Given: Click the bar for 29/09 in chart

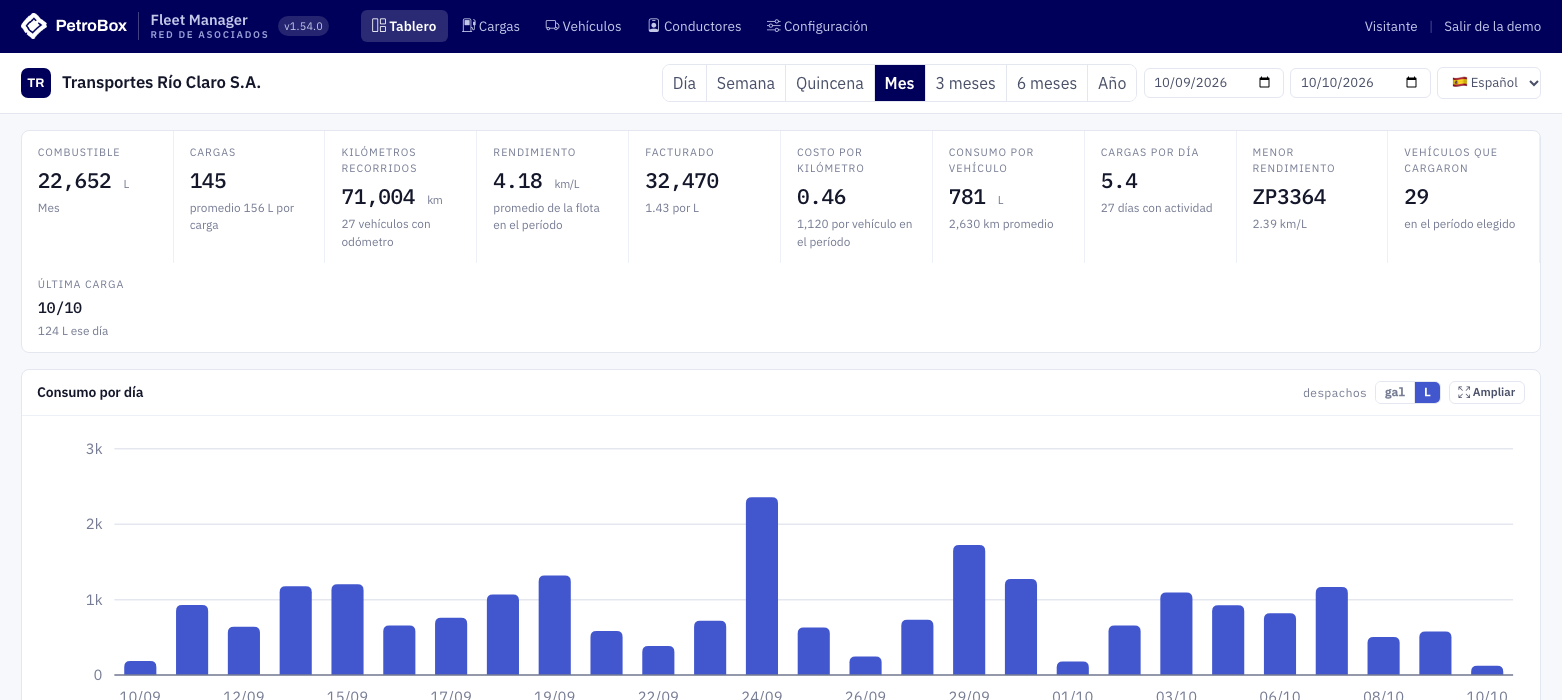Looking at the screenshot, I should (969, 610).
